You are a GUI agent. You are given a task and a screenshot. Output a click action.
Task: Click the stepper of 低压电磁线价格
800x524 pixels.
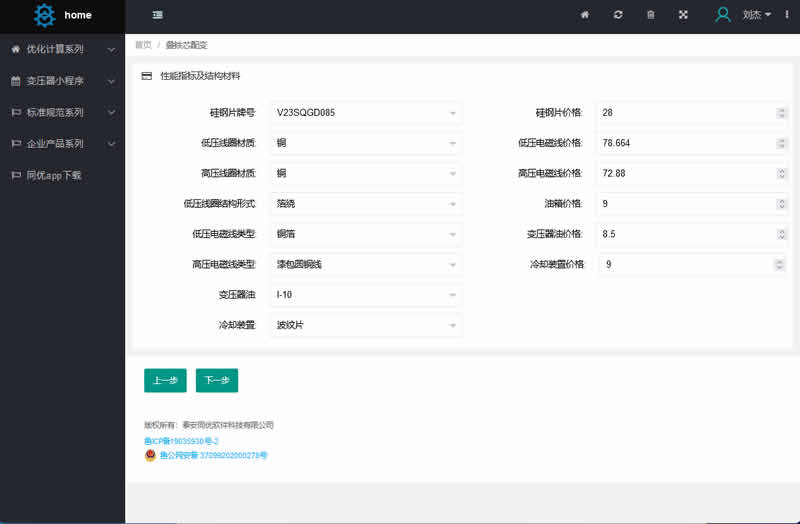pos(781,143)
